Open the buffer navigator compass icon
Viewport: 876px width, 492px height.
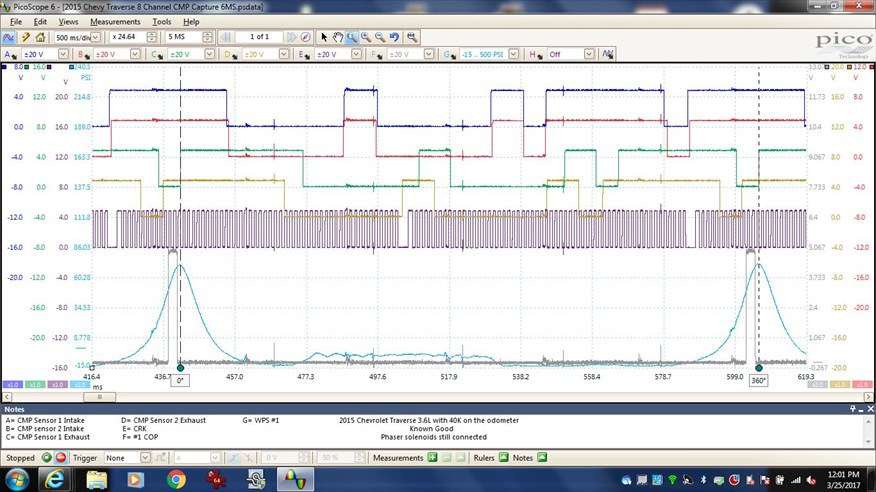click(306, 37)
